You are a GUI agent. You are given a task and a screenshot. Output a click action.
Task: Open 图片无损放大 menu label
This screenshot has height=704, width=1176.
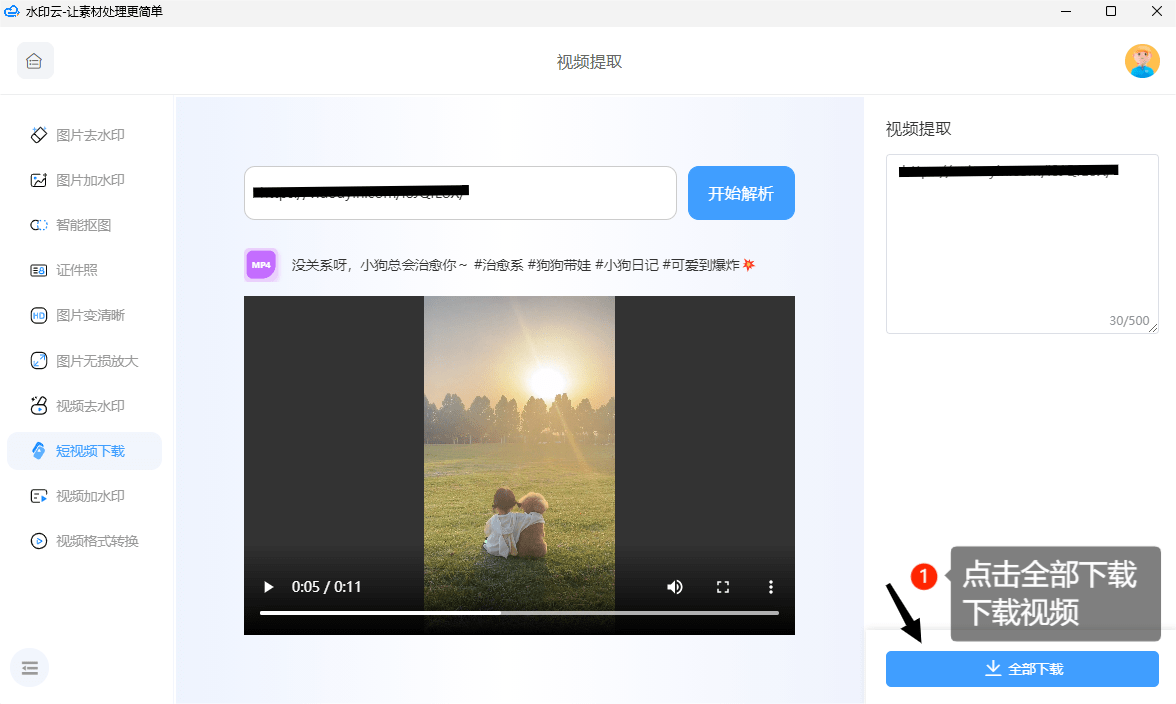[98, 361]
